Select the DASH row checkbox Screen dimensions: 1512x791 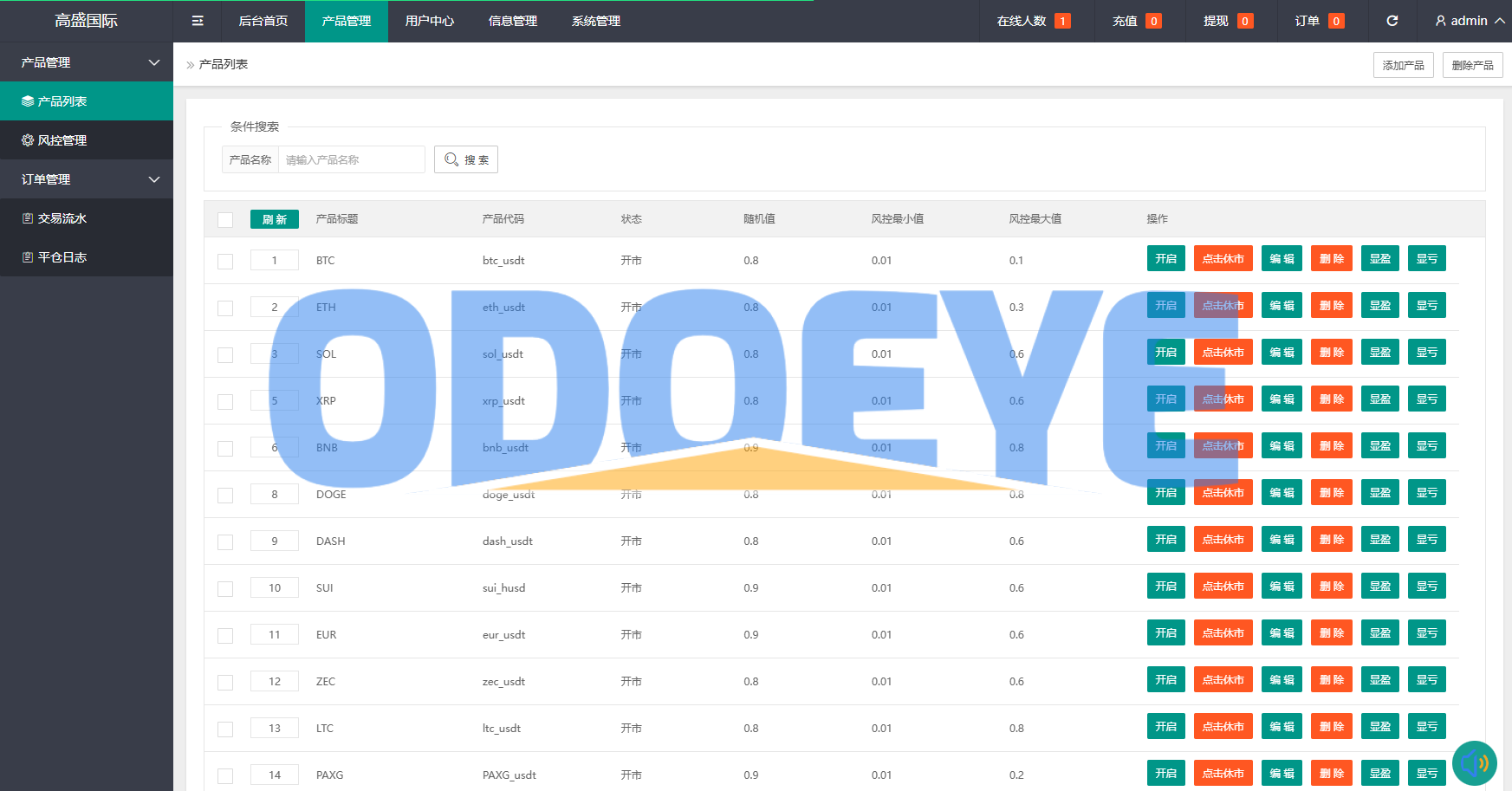click(225, 542)
